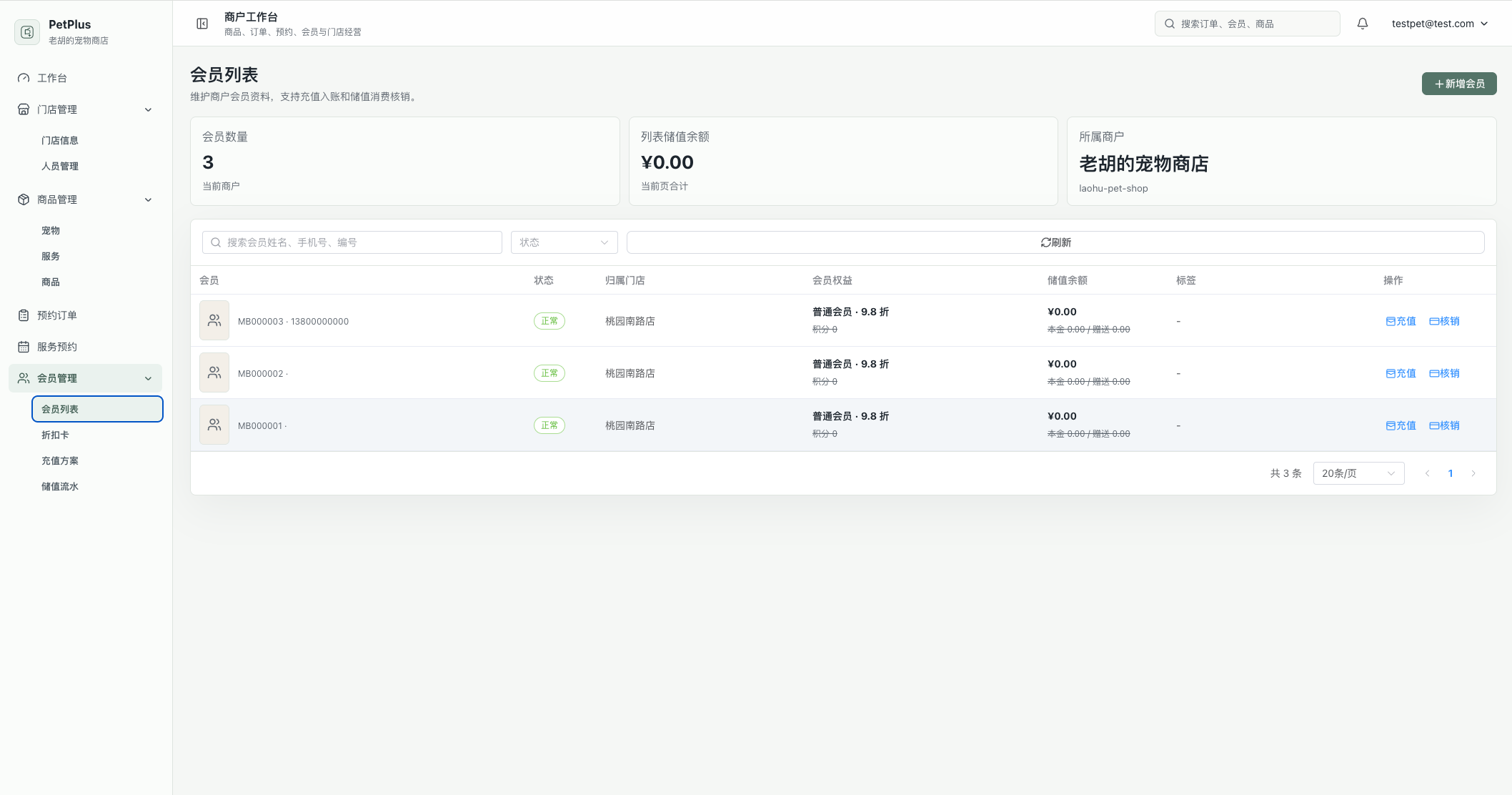Click the 商品管理 box icon
The height and width of the screenshot is (795, 1512).
point(24,199)
